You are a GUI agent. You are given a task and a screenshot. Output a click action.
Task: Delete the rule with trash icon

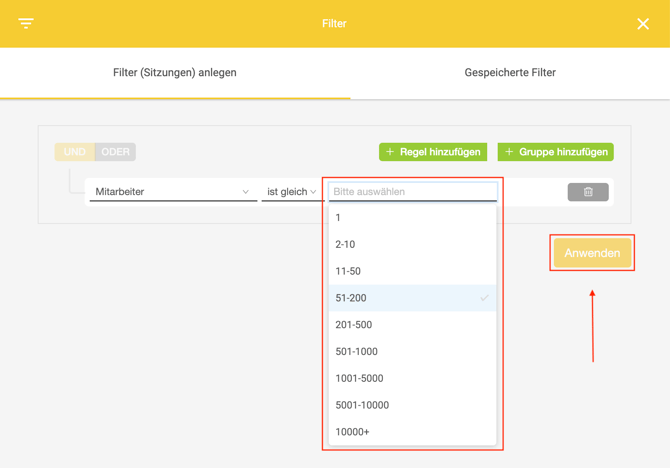tap(588, 192)
